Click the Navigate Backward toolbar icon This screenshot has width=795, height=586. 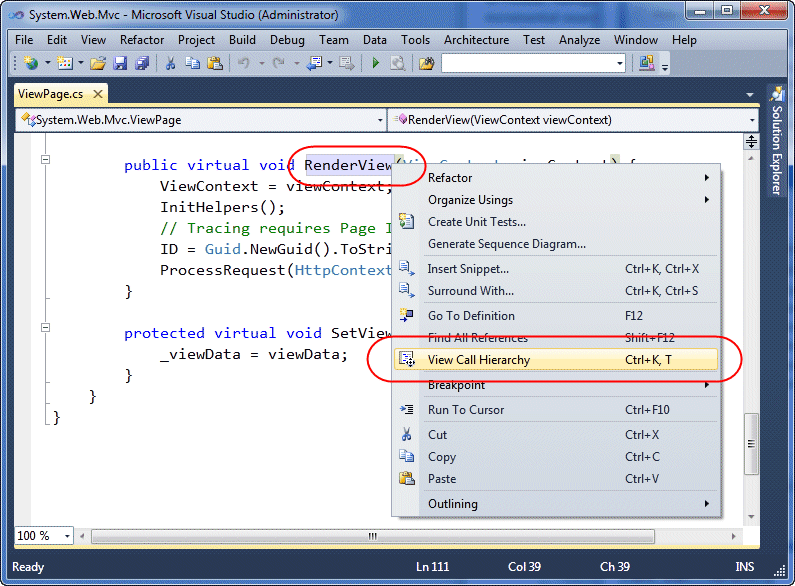tap(315, 63)
